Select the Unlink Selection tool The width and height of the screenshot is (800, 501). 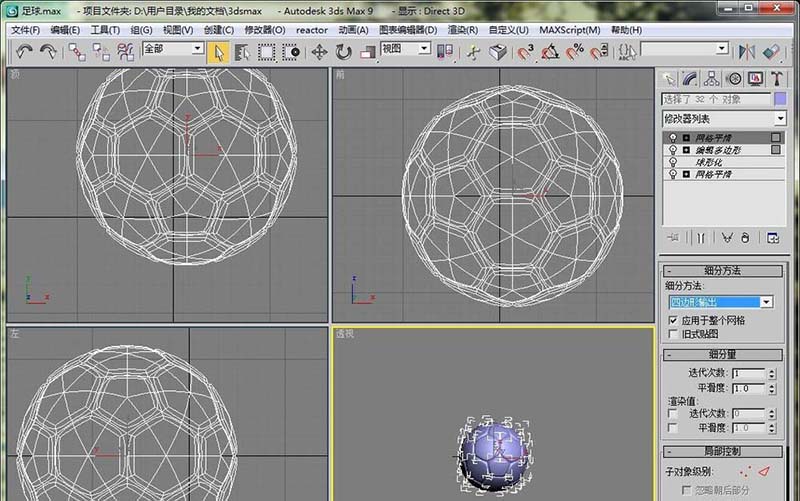[101, 52]
